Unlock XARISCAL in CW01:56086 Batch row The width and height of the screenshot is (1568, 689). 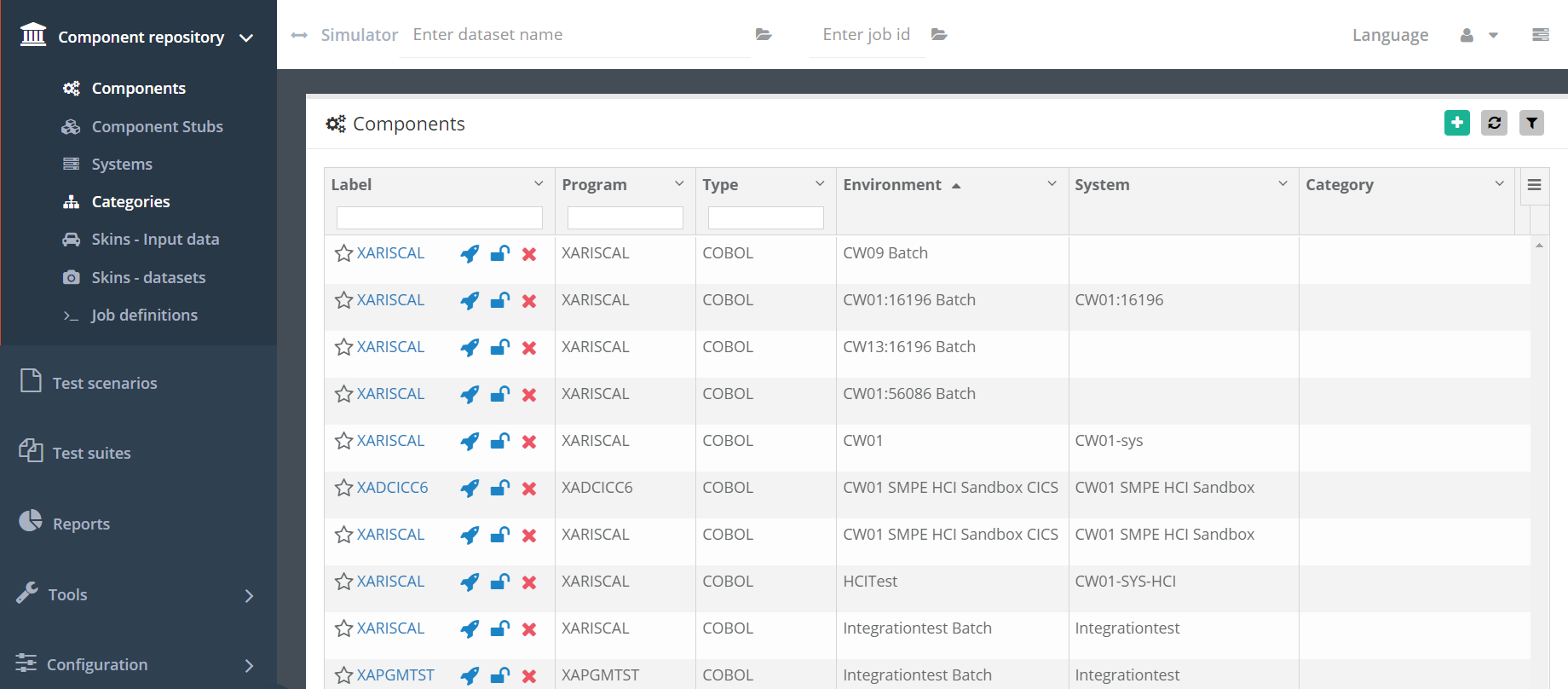pos(500,394)
